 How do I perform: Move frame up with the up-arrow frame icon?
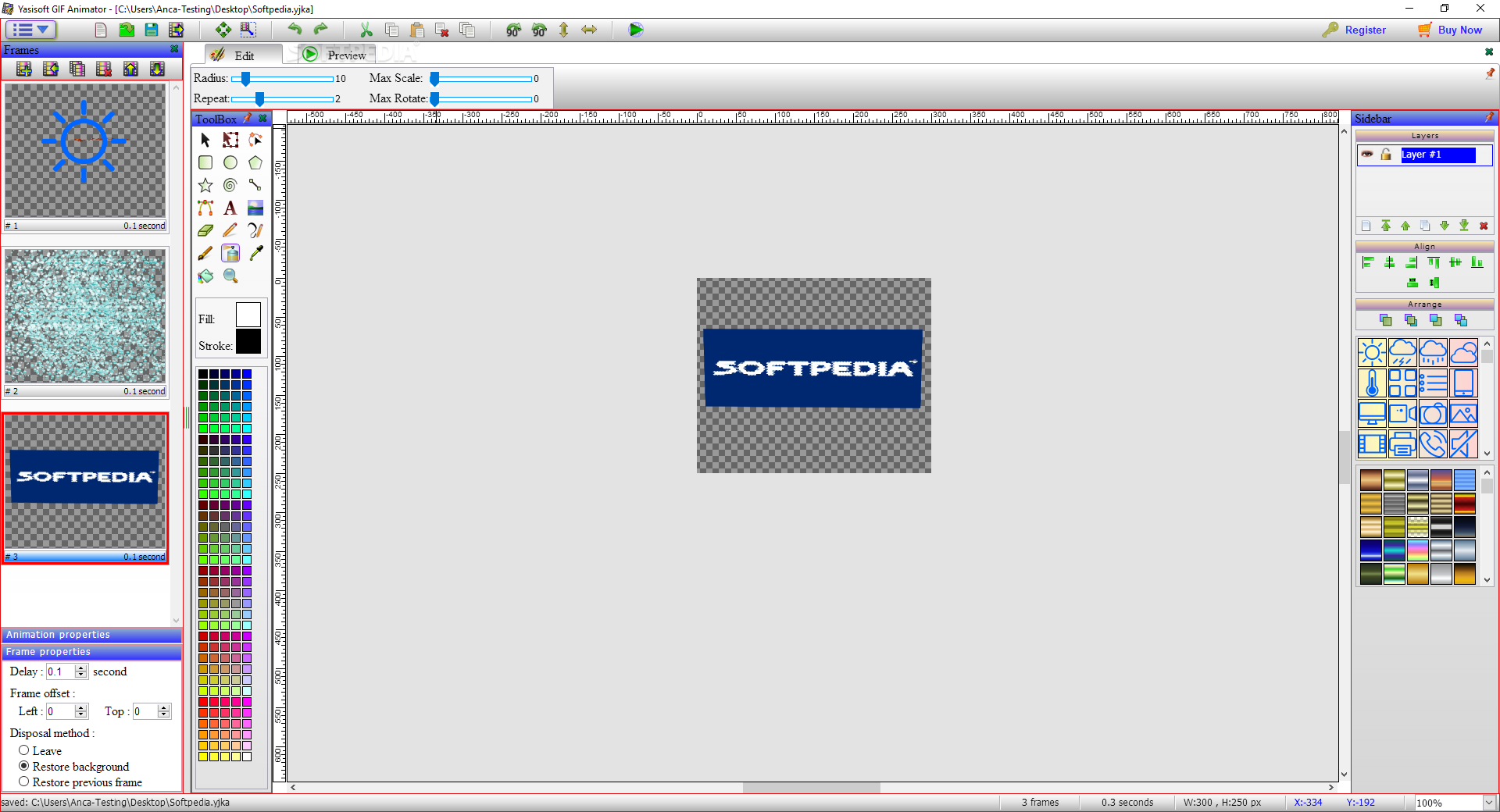pyautogui.click(x=130, y=69)
